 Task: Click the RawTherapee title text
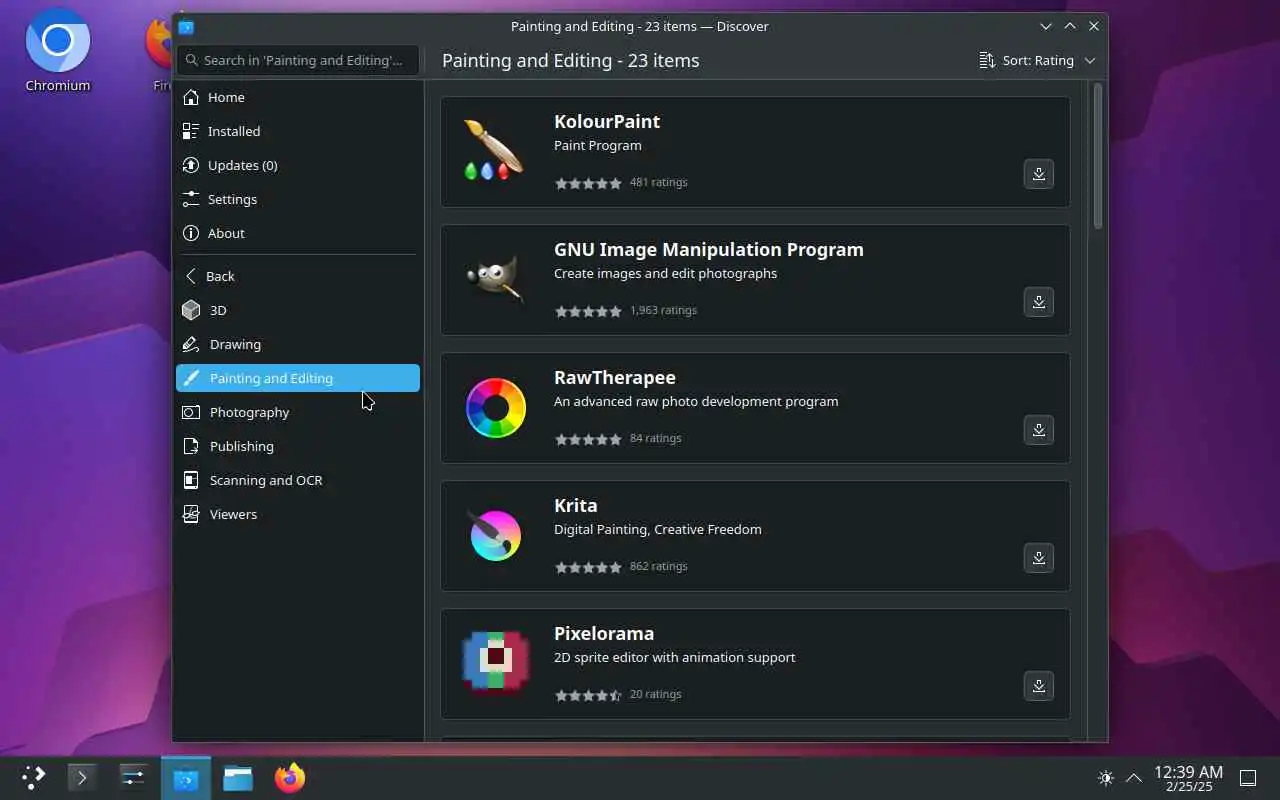[615, 377]
